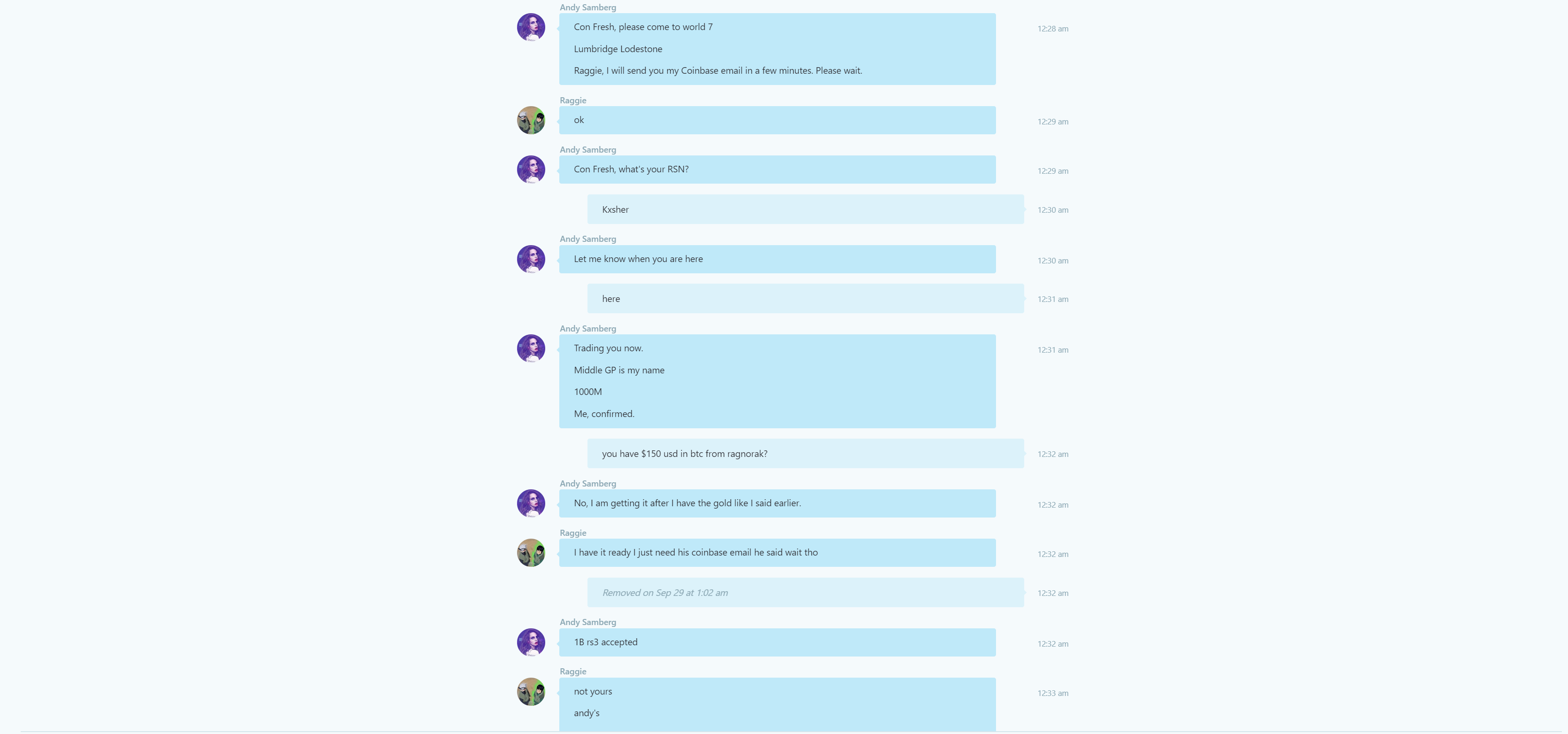This screenshot has width=1568, height=734.
Task: Click Andy Samberg name above 'Trading you now.'
Action: click(588, 329)
